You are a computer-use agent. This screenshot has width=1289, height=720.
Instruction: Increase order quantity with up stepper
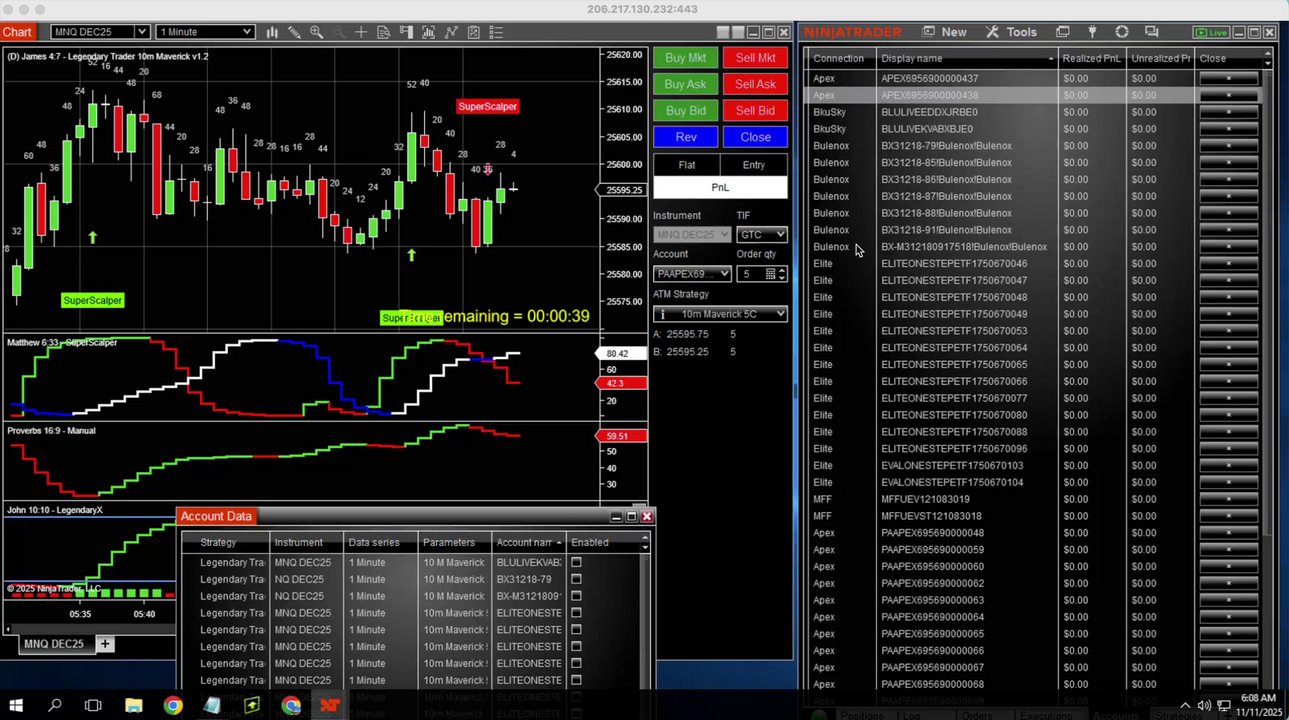click(782, 270)
